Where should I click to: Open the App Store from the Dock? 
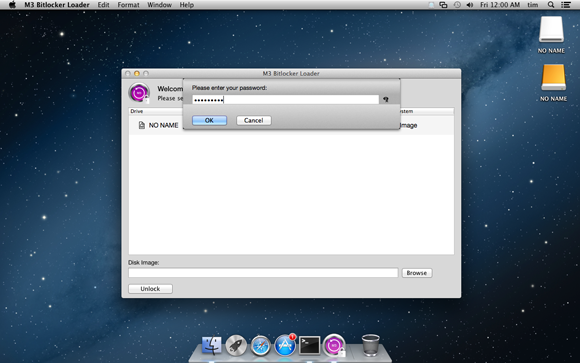tap(285, 346)
